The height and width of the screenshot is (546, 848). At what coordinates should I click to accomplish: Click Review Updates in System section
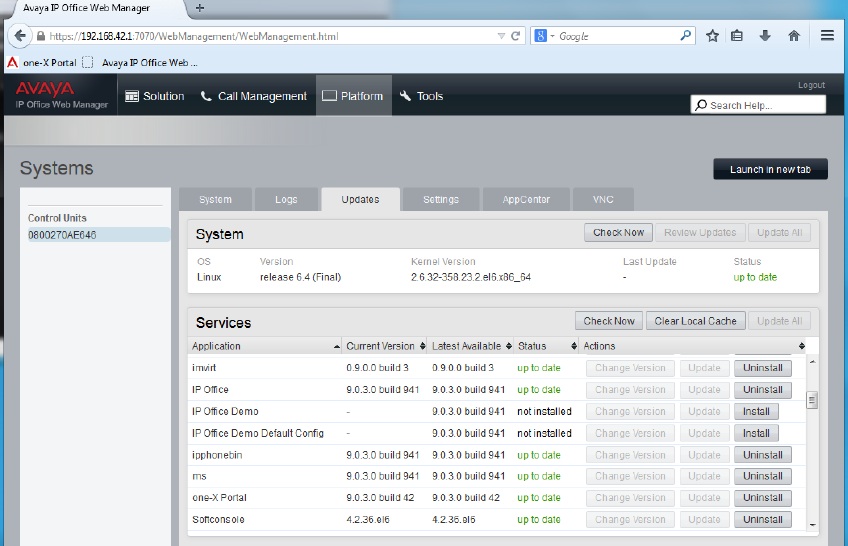click(x=700, y=232)
